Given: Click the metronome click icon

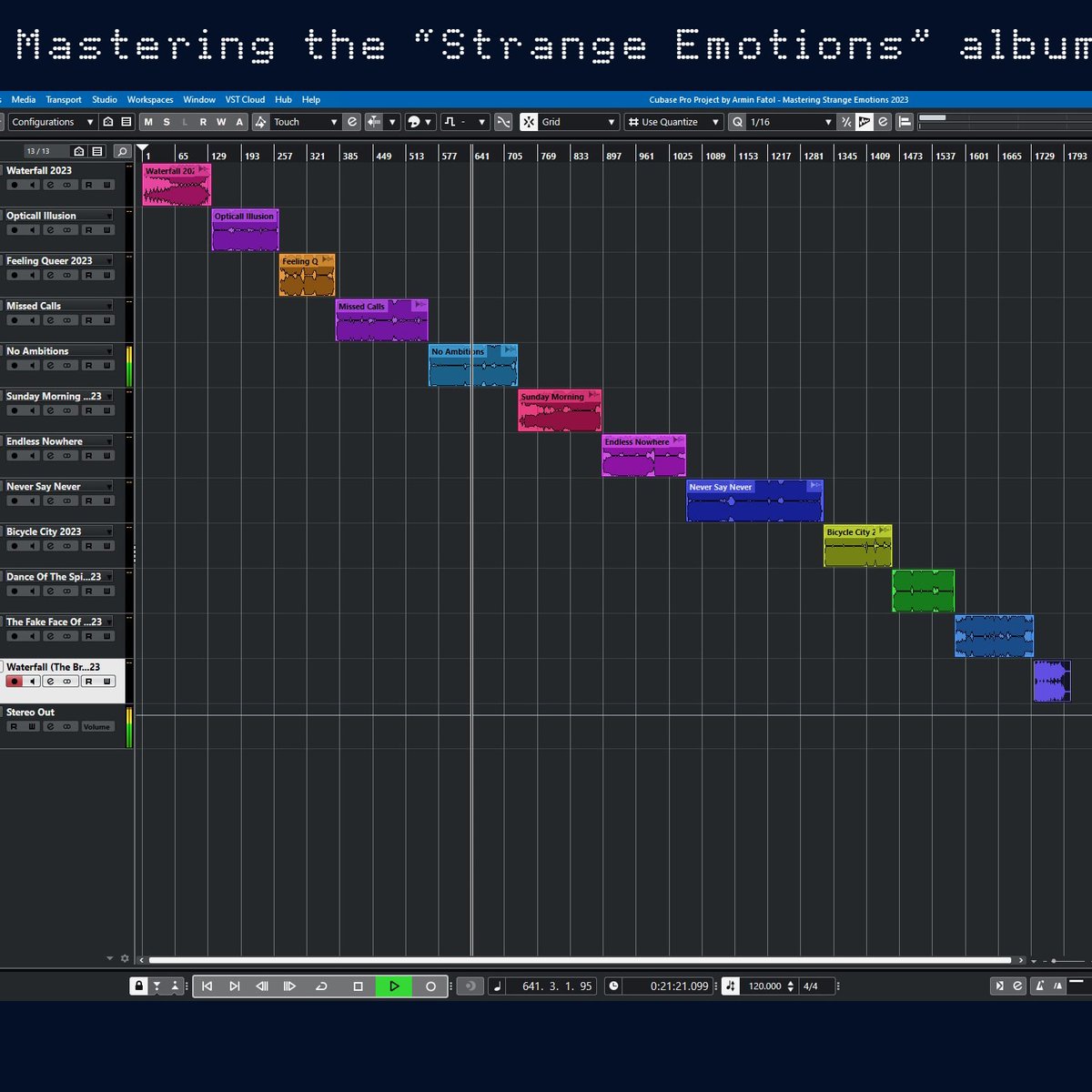Looking at the screenshot, I should (x=1038, y=986).
